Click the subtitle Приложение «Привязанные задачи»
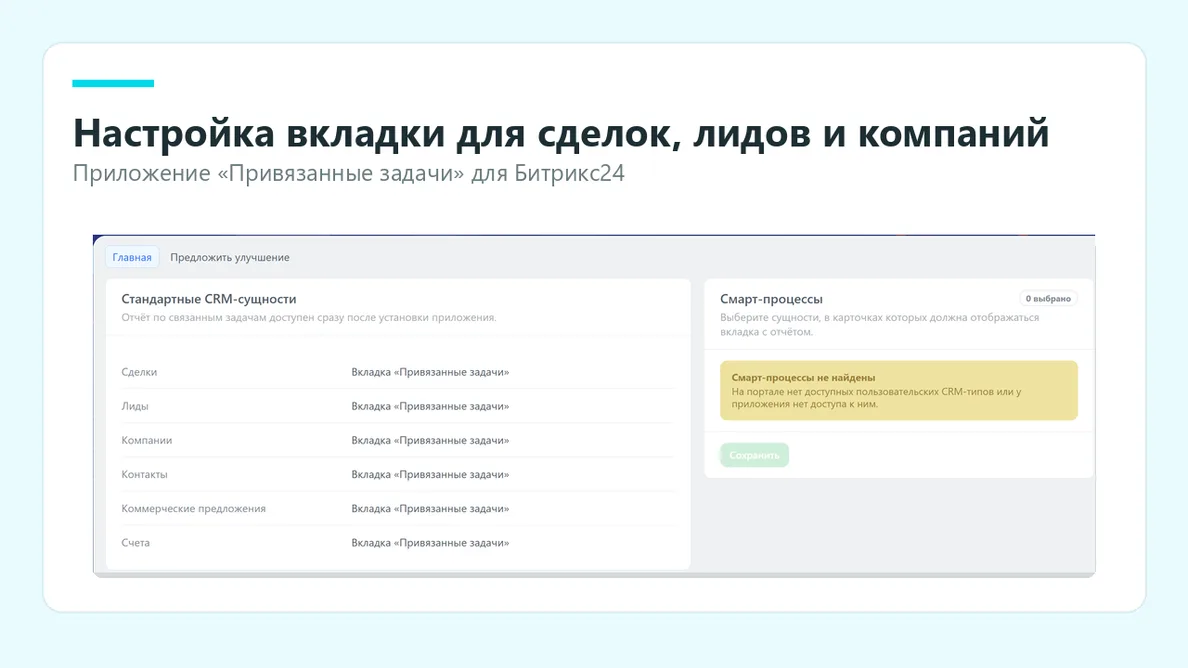This screenshot has height=668, width=1188. pyautogui.click(x=349, y=173)
